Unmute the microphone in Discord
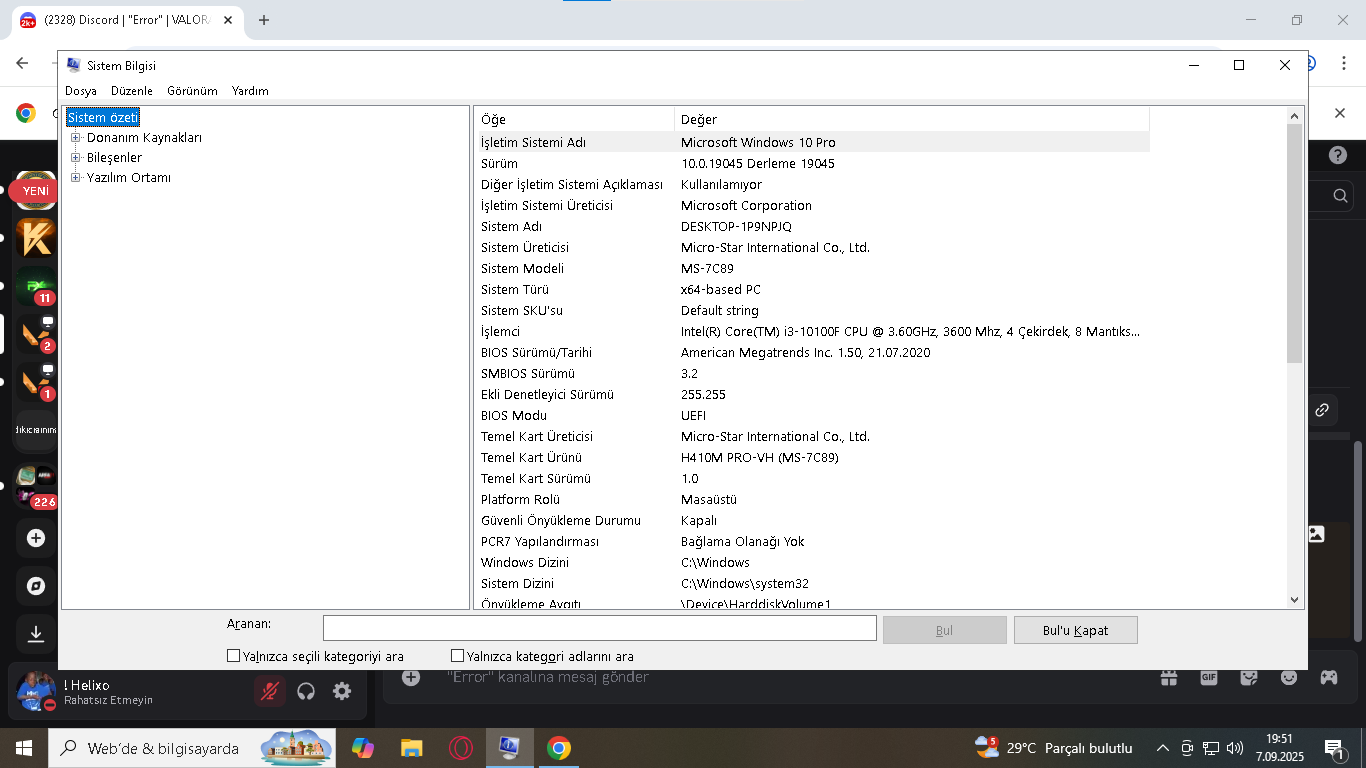Viewport: 1366px width, 768px height. 269,691
